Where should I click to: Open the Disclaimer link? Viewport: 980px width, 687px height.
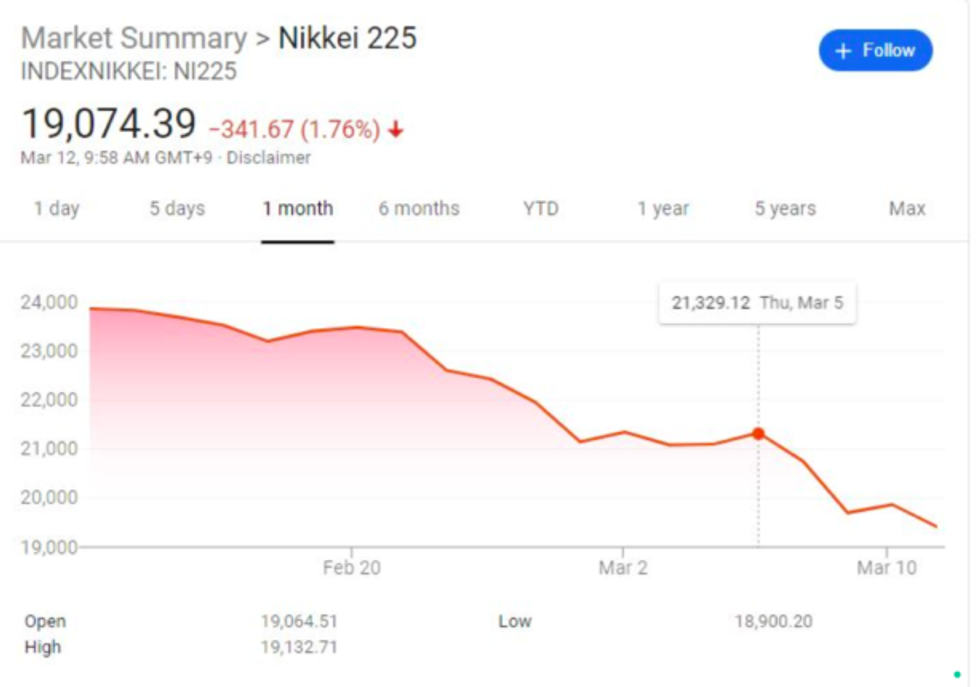[x=269, y=158]
